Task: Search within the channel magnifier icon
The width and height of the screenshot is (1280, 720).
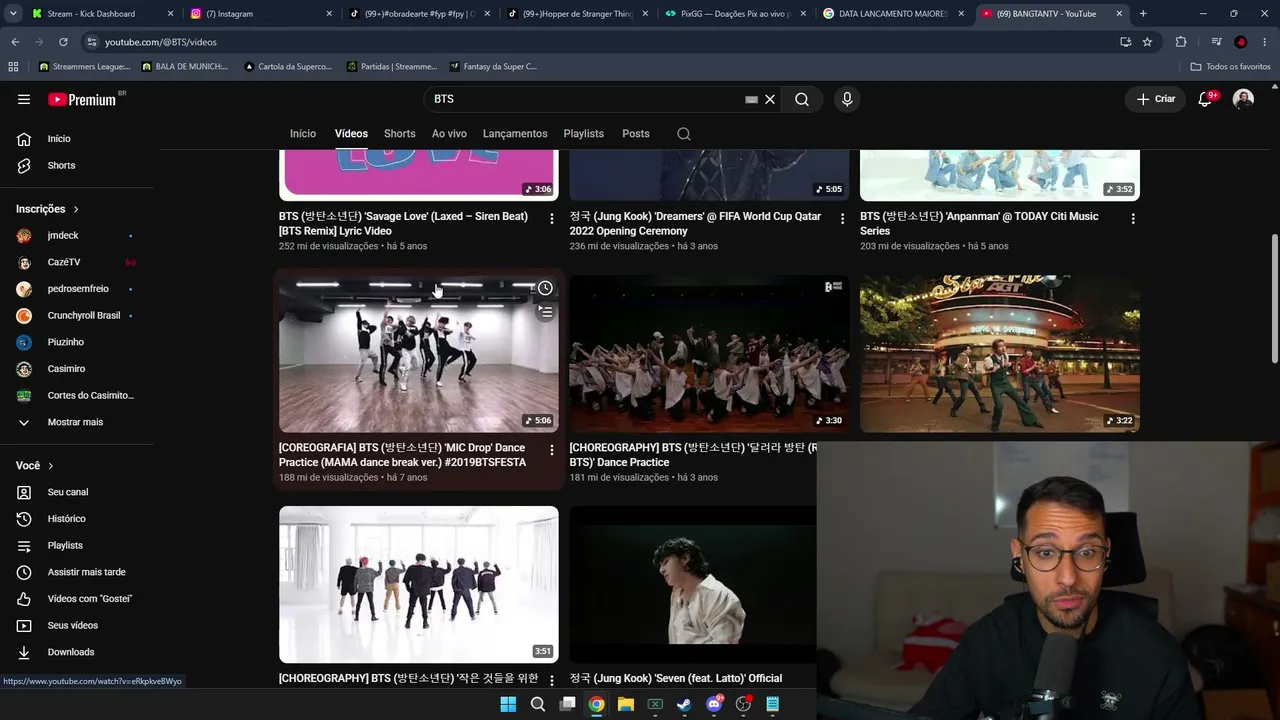Action: (684, 133)
